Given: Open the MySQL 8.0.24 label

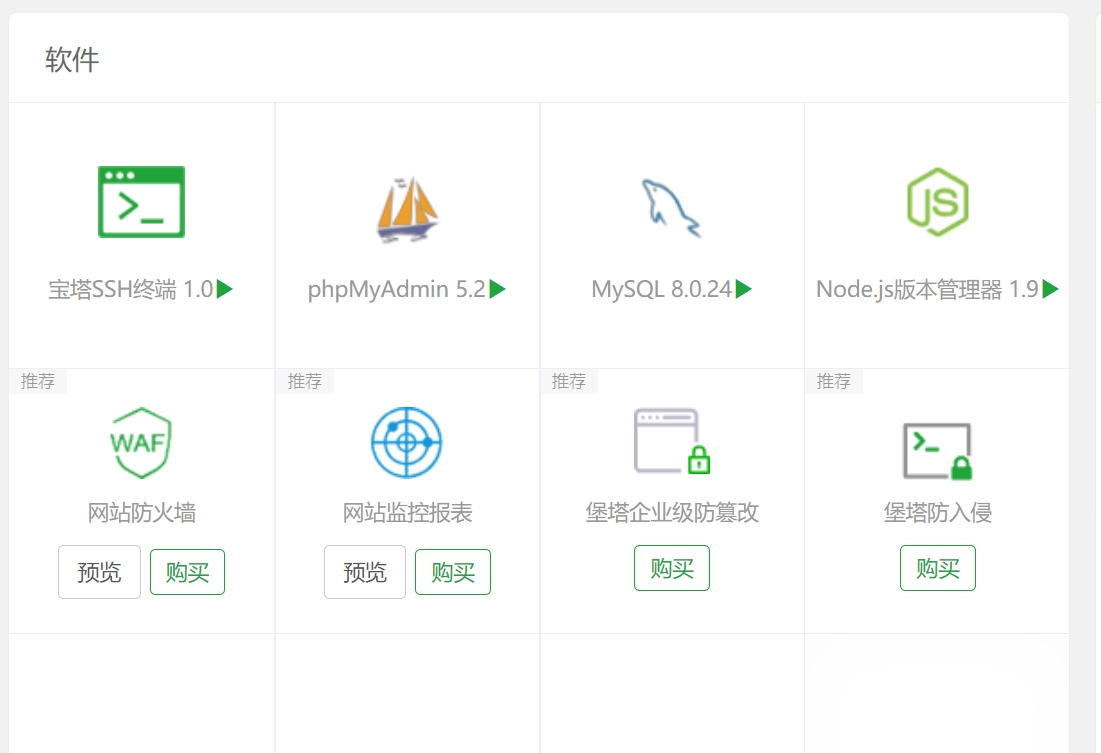Looking at the screenshot, I should [x=661, y=289].
